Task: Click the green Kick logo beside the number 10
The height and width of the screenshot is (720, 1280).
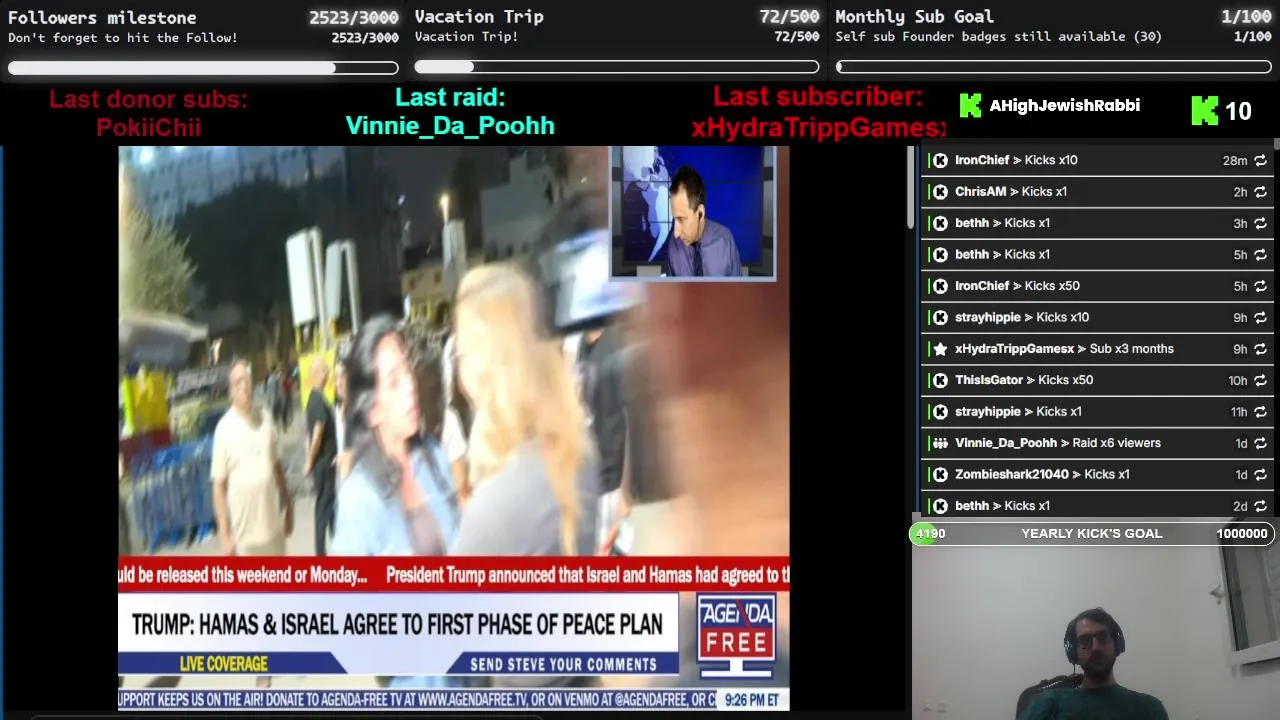Action: click(1205, 111)
